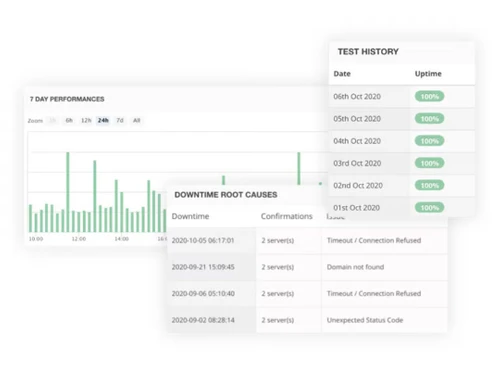Click the Date column header
Image resolution: width=500 pixels, height=375 pixels.
click(x=342, y=74)
